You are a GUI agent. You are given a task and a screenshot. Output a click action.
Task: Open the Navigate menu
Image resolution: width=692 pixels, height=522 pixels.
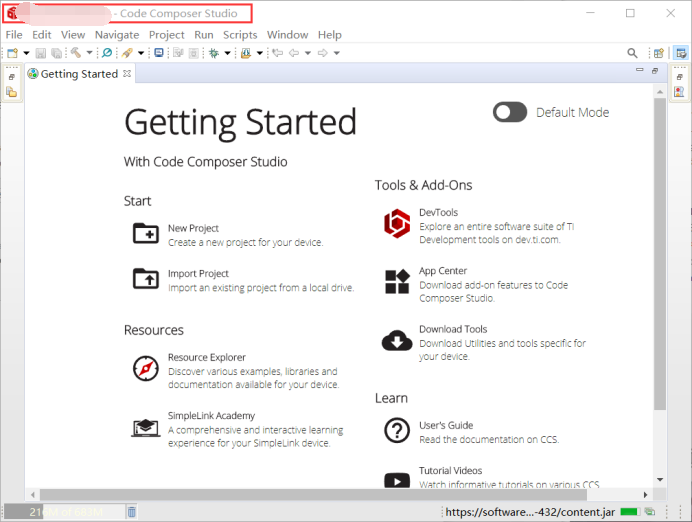[117, 35]
